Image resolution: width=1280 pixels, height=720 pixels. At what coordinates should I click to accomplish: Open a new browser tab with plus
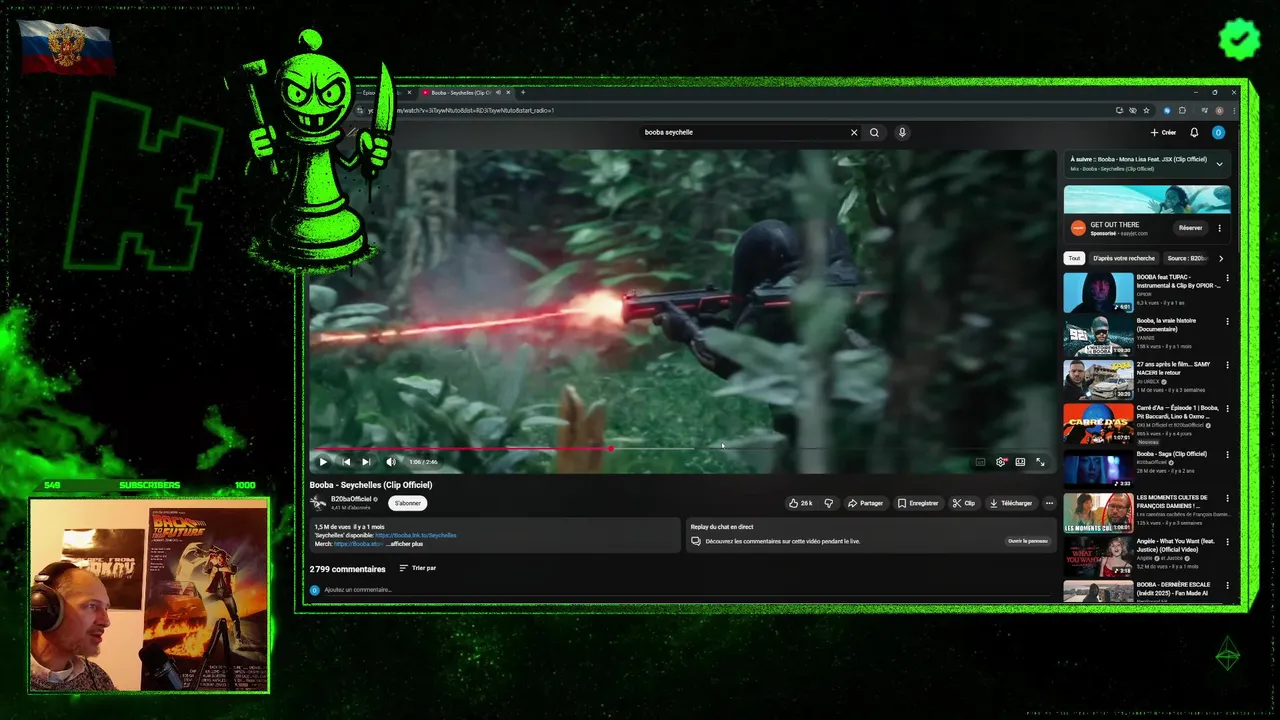[523, 92]
